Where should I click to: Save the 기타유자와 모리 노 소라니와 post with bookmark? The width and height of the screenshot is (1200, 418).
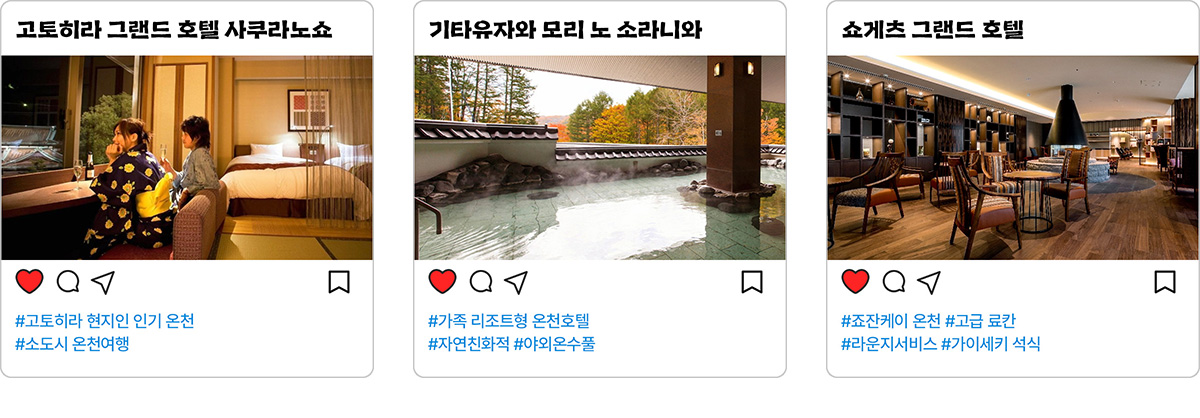tap(752, 282)
